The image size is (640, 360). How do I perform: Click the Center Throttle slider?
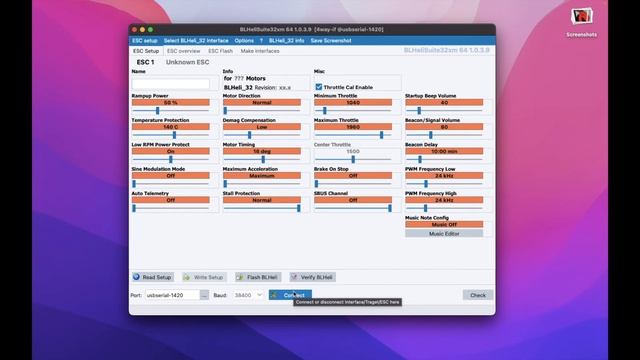point(353,160)
